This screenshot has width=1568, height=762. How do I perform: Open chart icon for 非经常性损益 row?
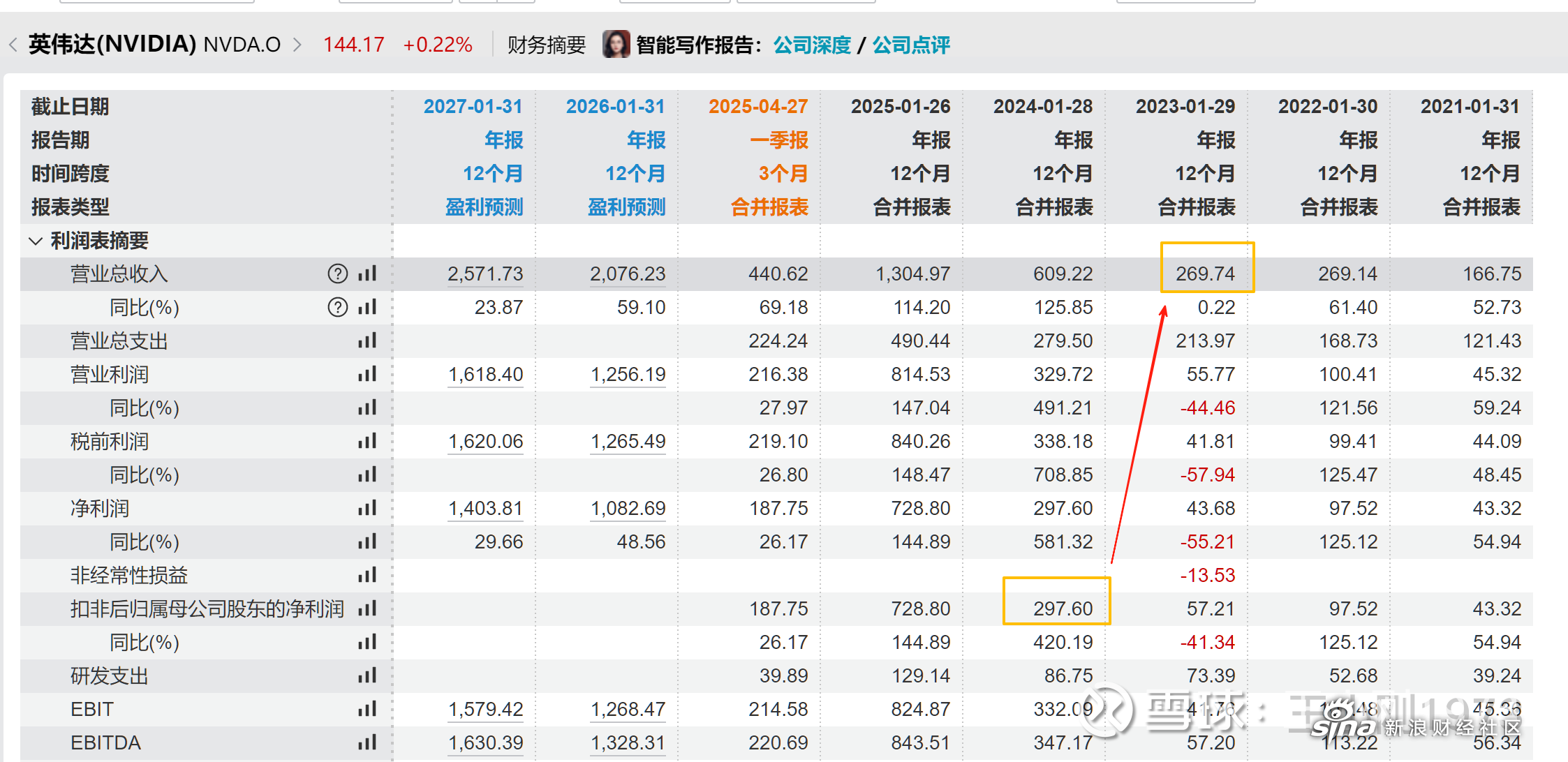click(367, 575)
